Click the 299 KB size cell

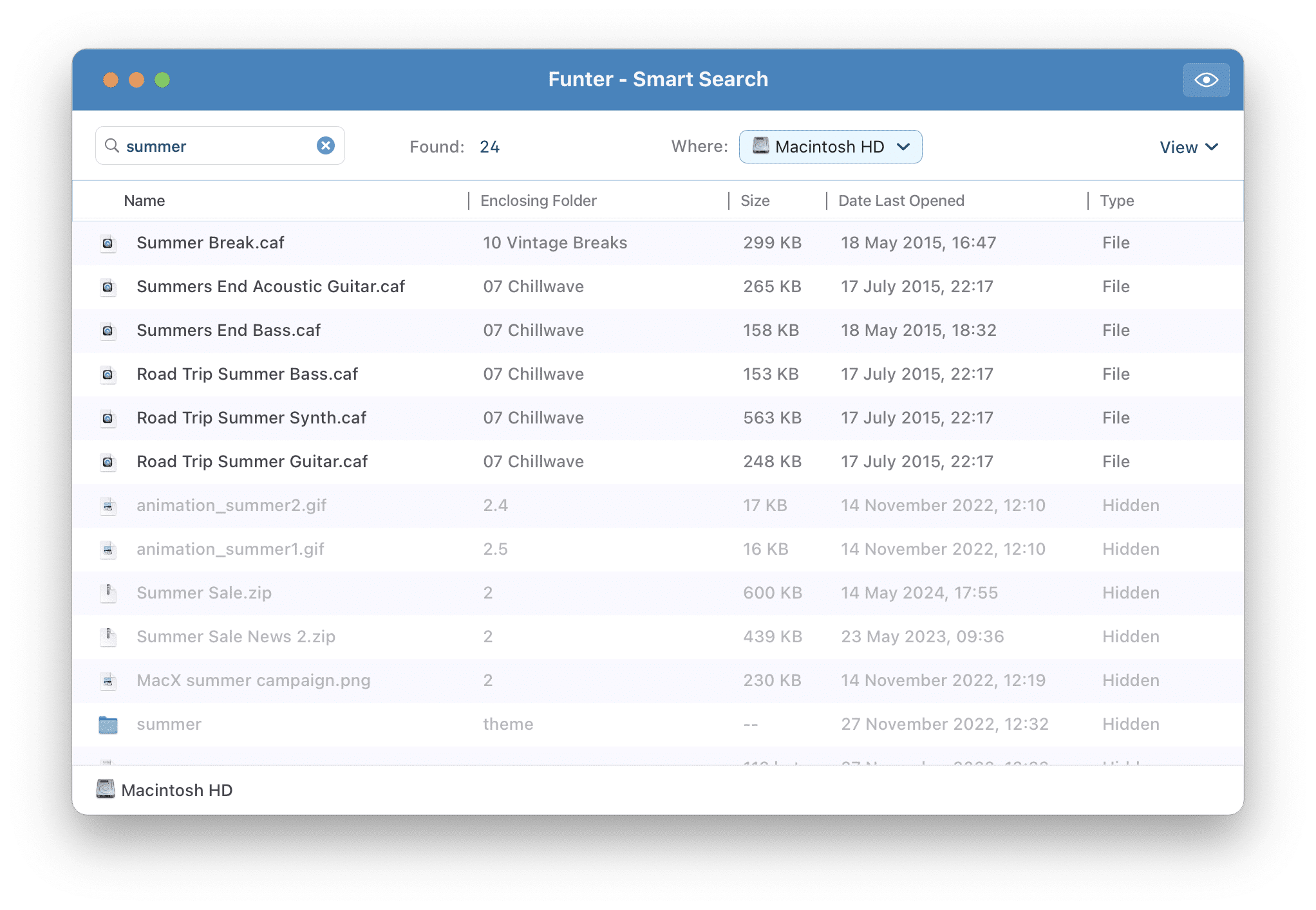coord(772,243)
